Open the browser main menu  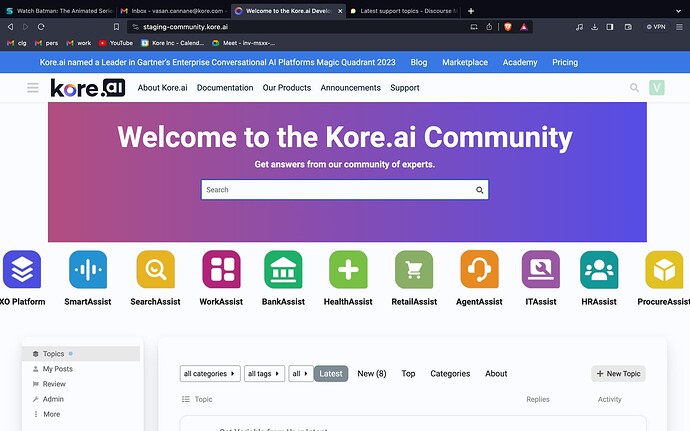[x=679, y=27]
